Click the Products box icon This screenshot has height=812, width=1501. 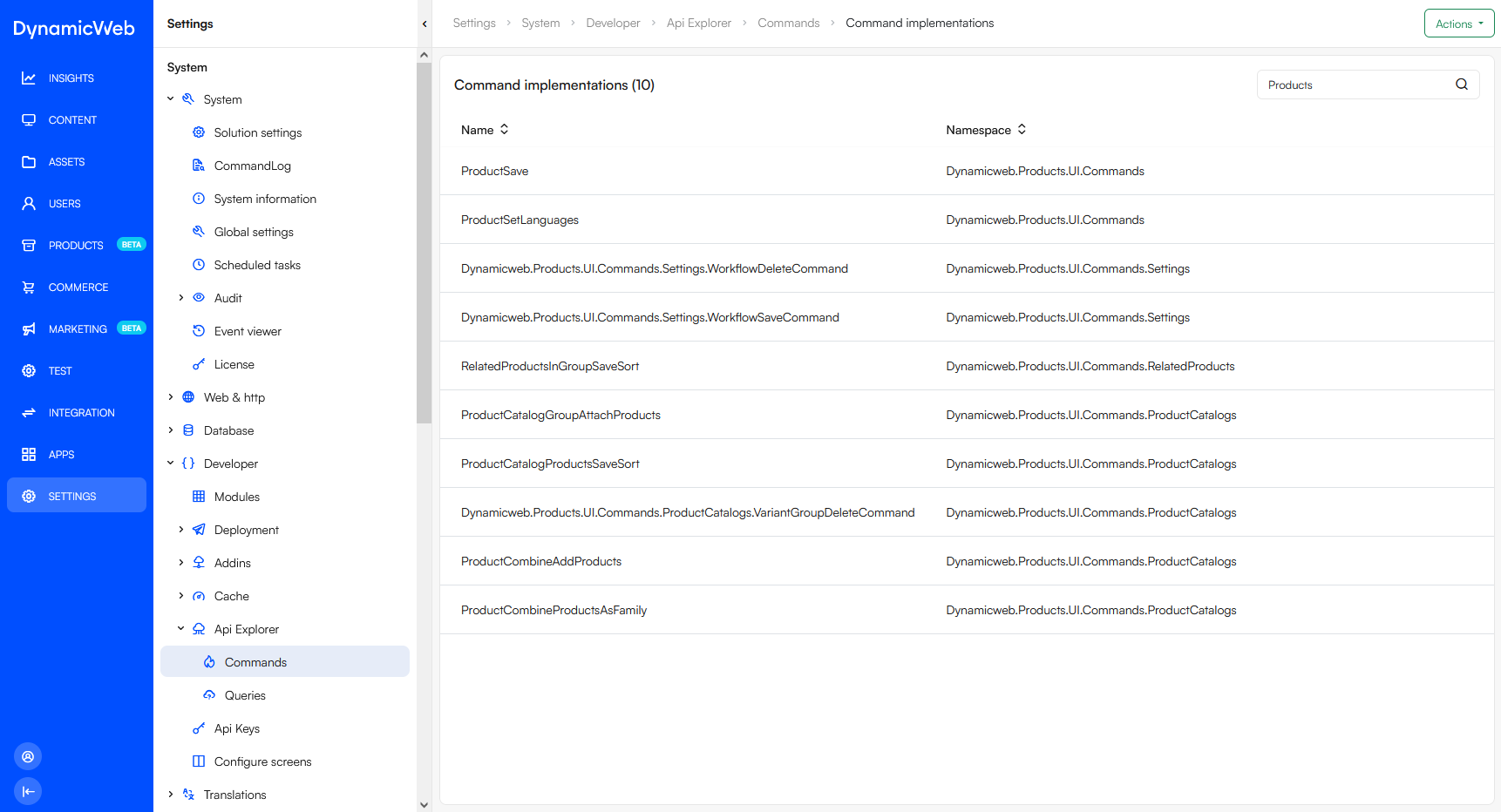tap(29, 246)
